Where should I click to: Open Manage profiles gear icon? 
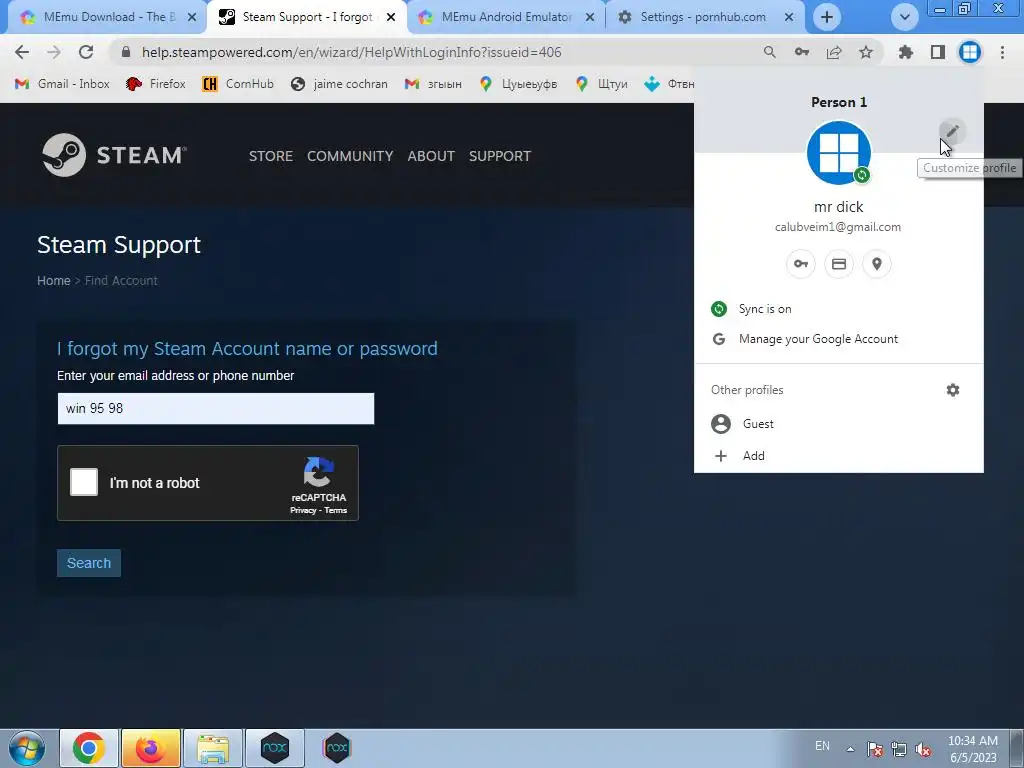click(953, 390)
